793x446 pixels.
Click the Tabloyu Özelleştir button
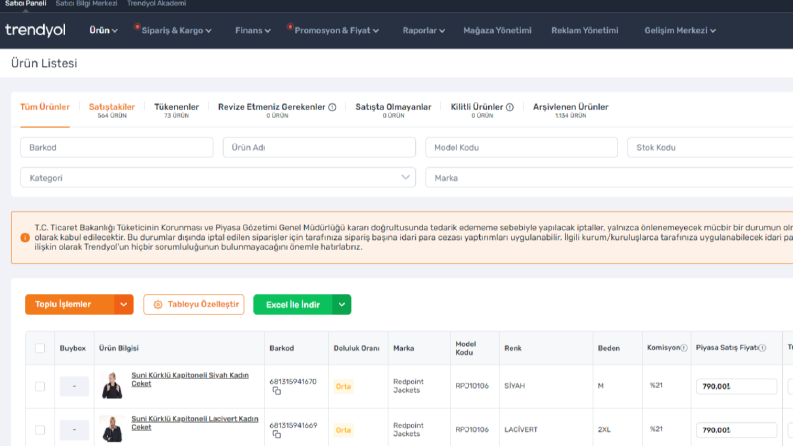pyautogui.click(x=194, y=304)
